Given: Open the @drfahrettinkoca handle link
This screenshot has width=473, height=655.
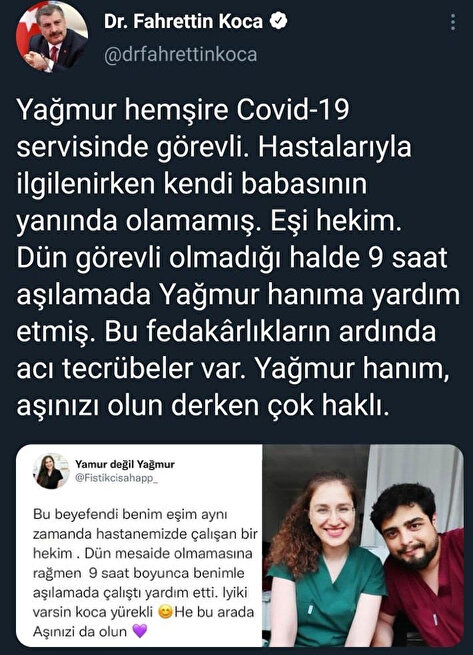Looking at the screenshot, I should (181, 55).
